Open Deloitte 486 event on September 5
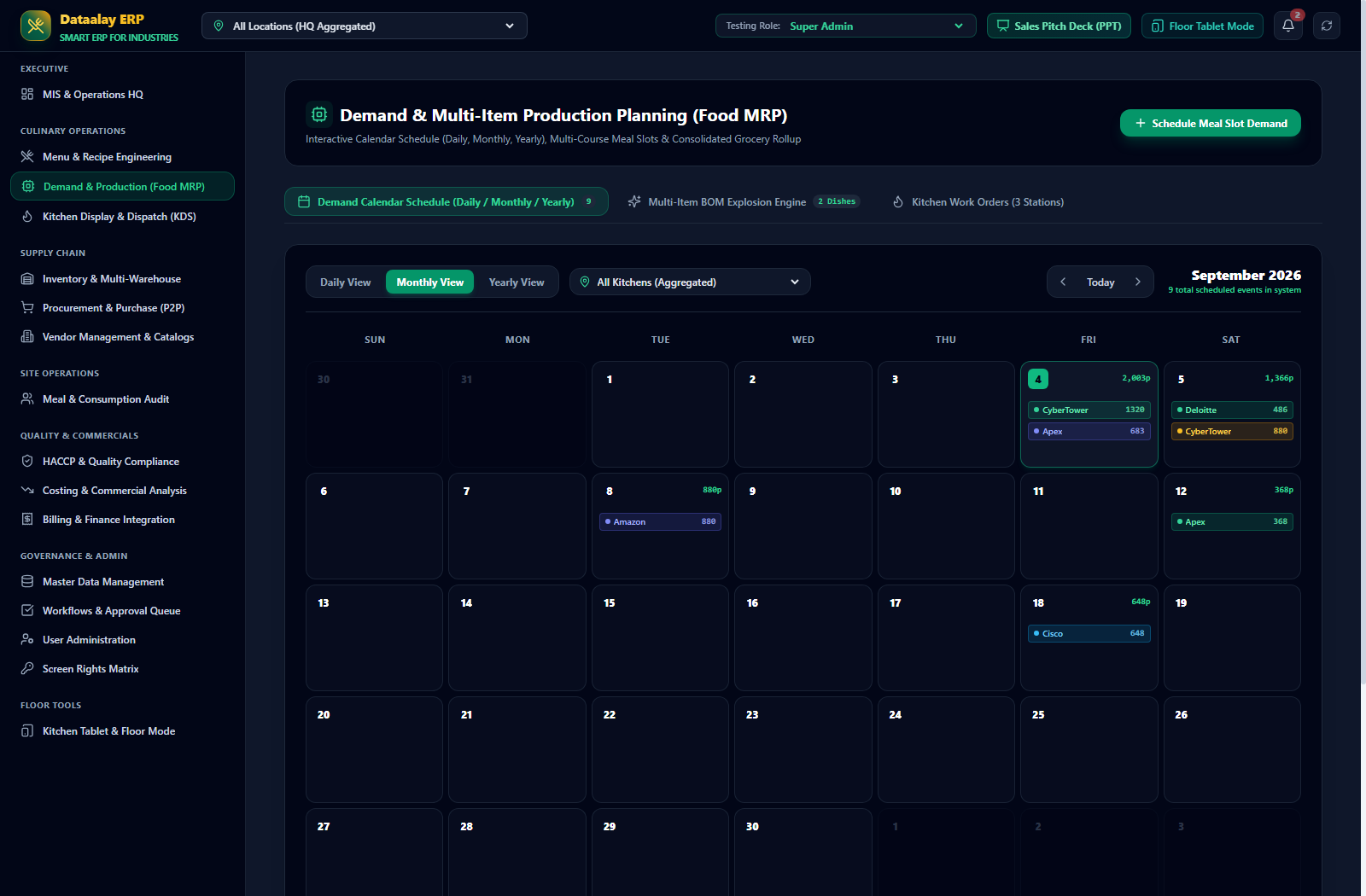 pyautogui.click(x=1232, y=410)
